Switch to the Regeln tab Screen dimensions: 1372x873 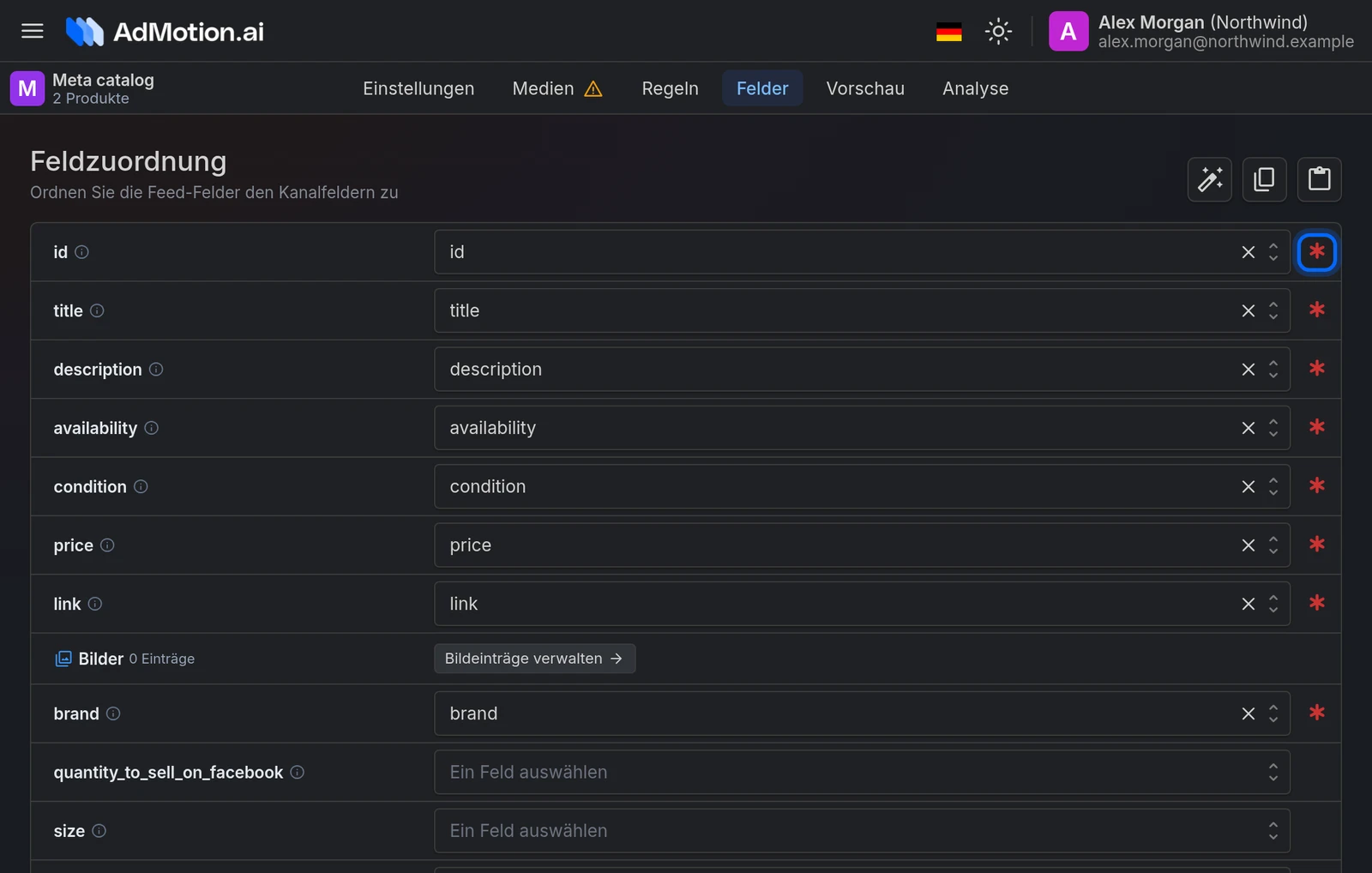(x=671, y=88)
